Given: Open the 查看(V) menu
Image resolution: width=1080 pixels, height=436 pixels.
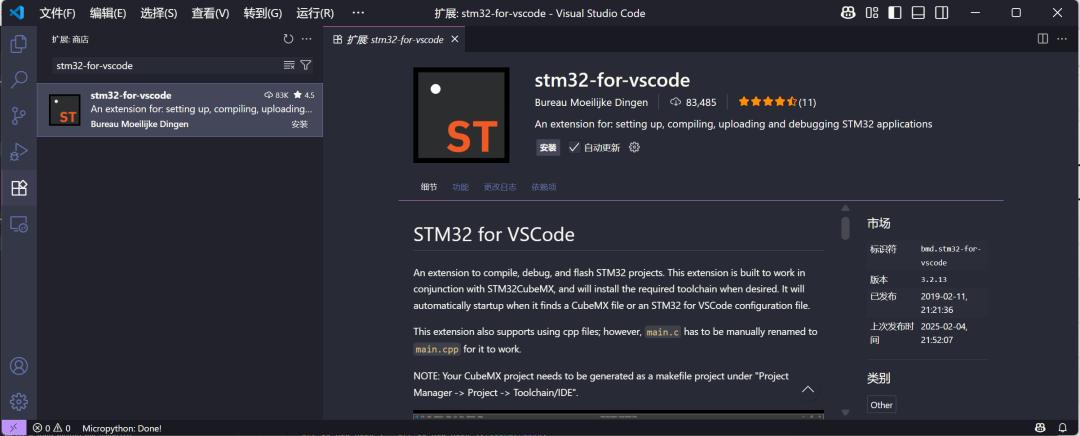Looking at the screenshot, I should 211,13.
